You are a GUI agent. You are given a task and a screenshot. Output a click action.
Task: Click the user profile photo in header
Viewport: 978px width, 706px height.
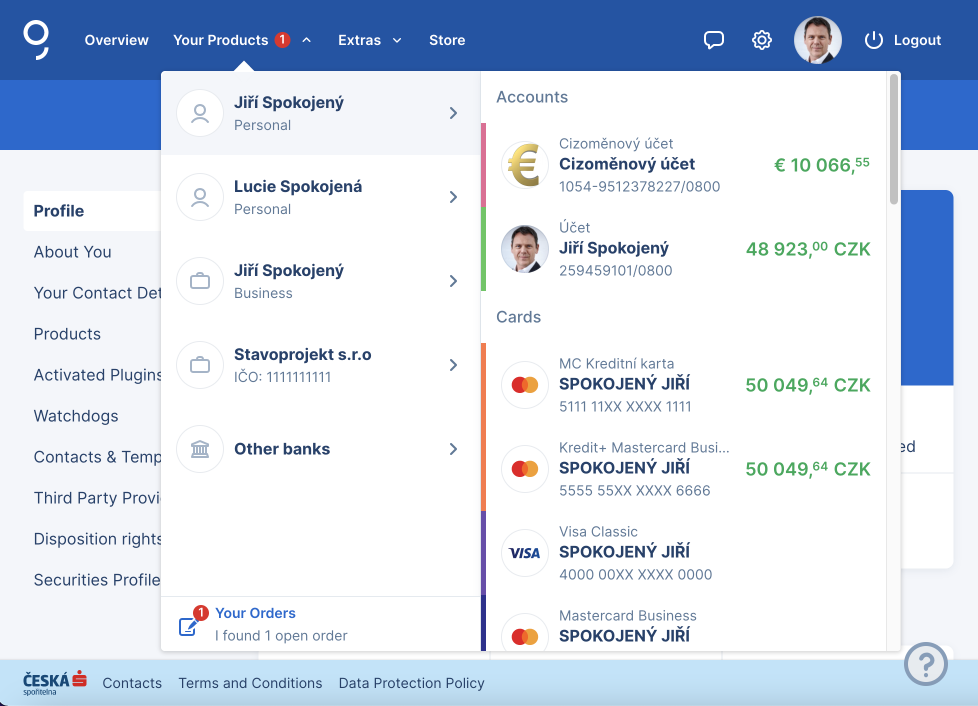[x=817, y=40]
